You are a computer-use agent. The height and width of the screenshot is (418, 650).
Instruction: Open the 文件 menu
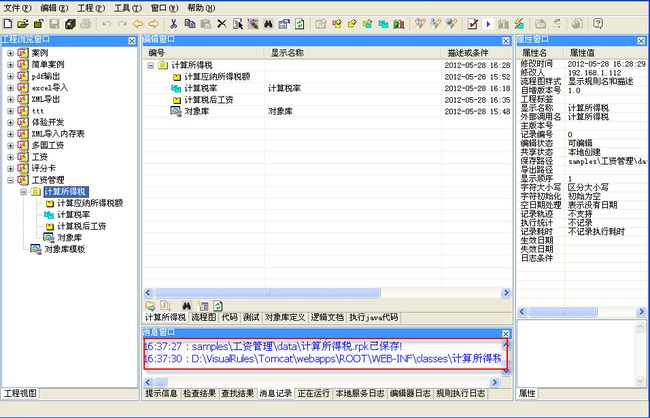point(17,8)
